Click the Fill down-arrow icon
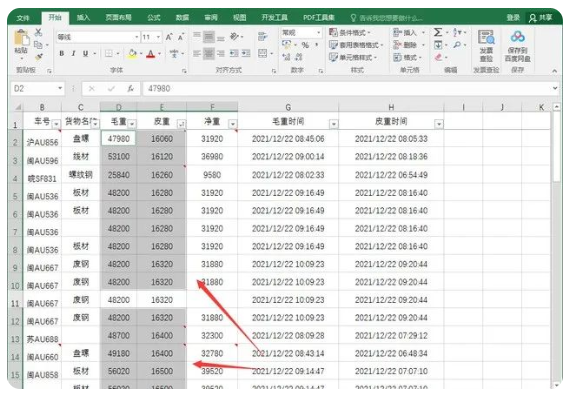The width and height of the screenshot is (573, 405). [x=438, y=45]
